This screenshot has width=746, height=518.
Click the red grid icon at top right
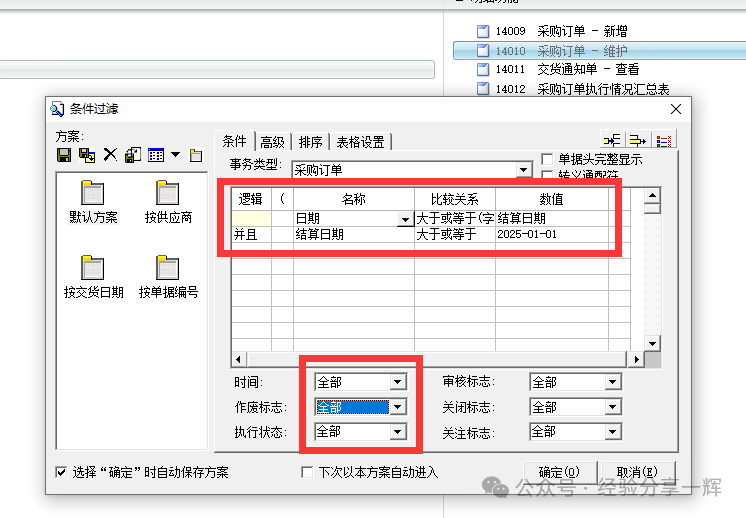coord(664,140)
